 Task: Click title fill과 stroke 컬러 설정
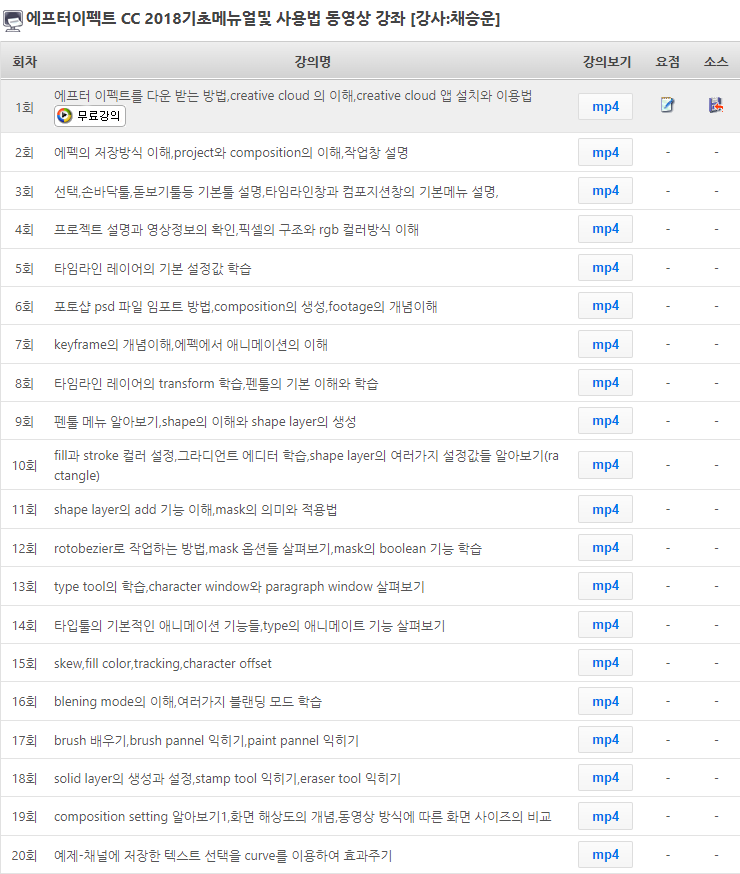pyautogui.click(x=306, y=465)
